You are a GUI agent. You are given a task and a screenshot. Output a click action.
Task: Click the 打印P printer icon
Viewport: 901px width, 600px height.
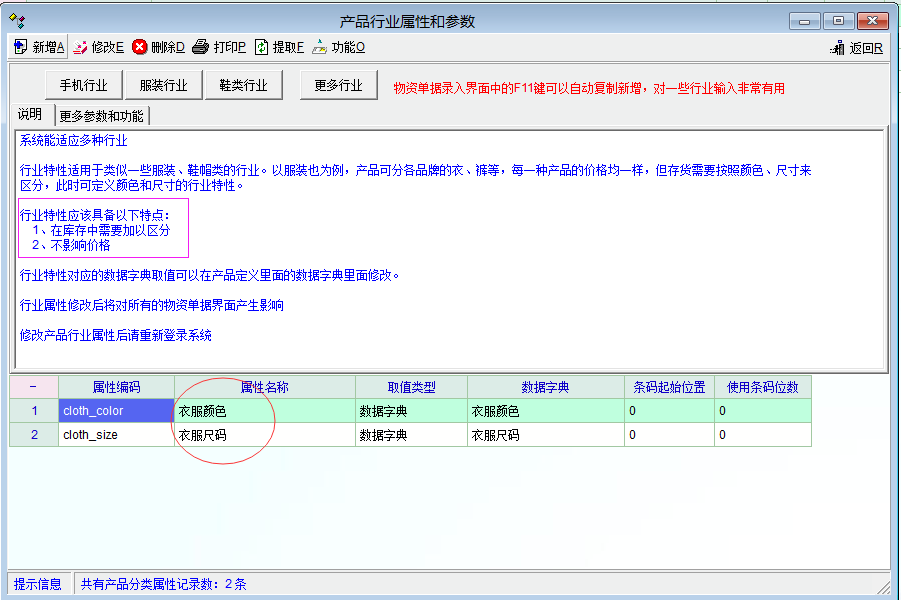coord(201,47)
